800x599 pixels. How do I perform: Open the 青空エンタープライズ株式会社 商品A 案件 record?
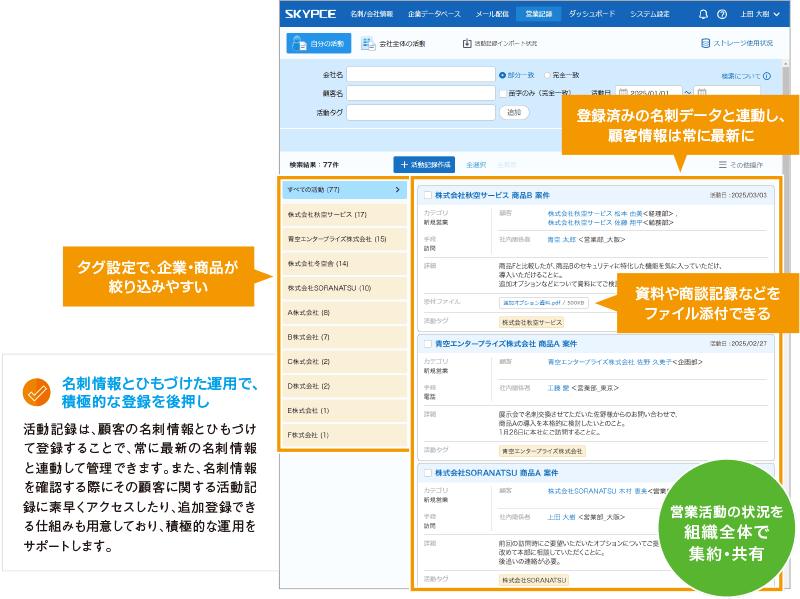(506, 344)
